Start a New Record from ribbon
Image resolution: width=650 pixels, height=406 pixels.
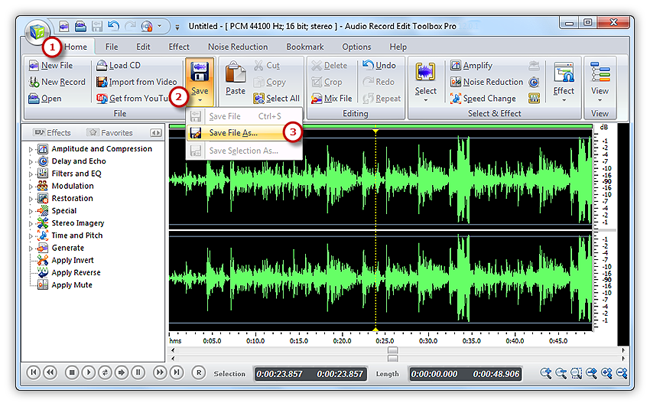click(x=57, y=82)
